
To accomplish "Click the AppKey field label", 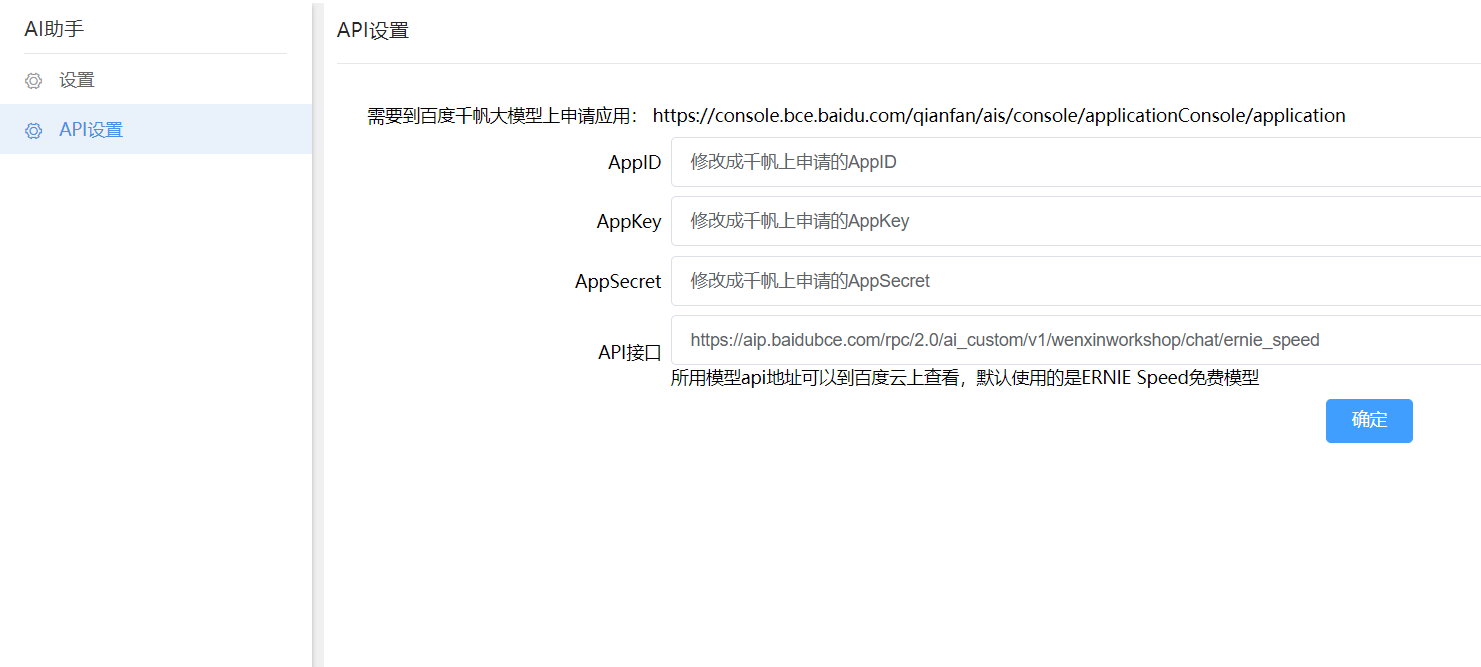I will click(x=628, y=222).
